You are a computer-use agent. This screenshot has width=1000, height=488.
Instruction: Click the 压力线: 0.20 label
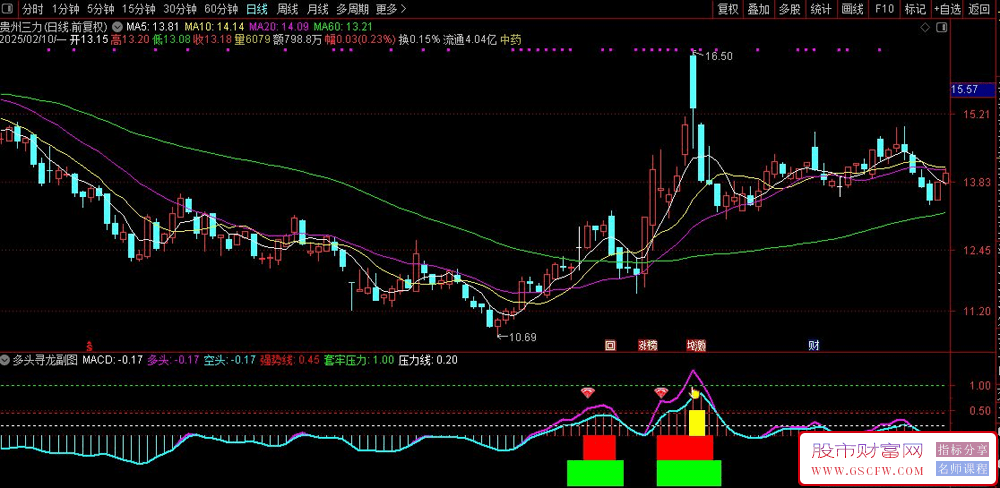(429, 360)
